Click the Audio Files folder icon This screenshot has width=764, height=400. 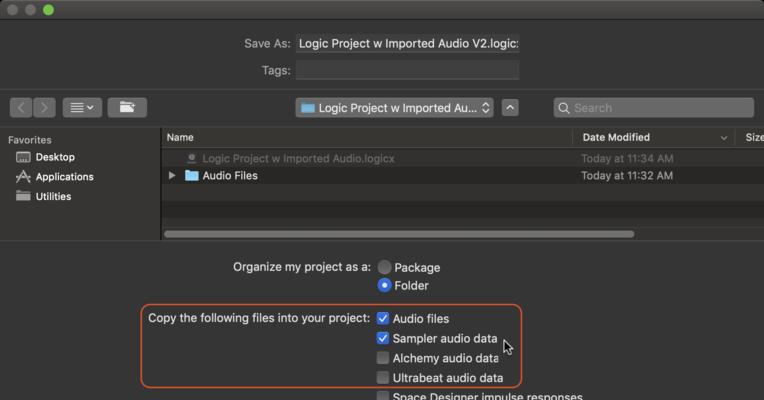tap(191, 175)
